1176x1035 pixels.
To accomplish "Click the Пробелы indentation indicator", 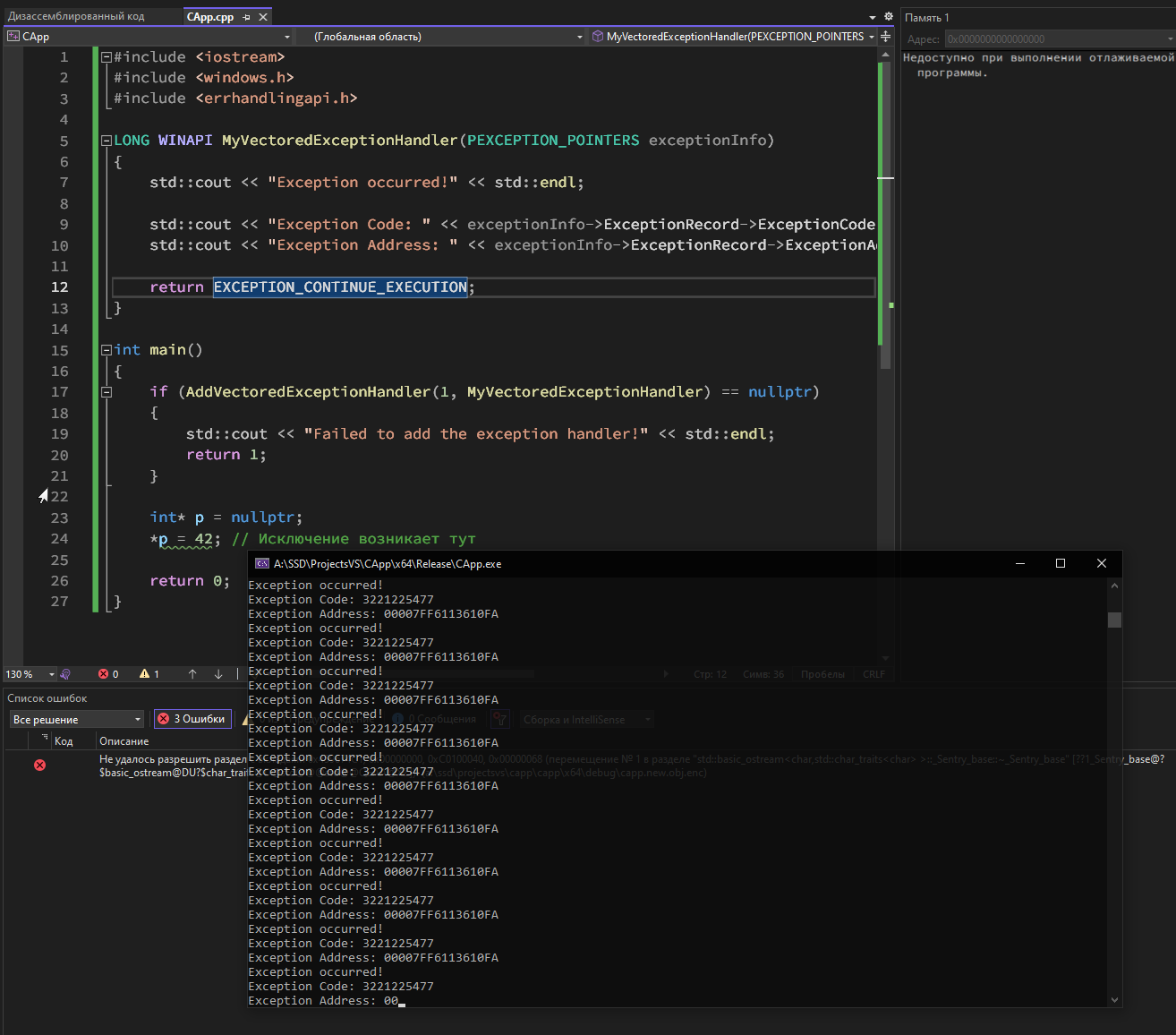I will (822, 674).
